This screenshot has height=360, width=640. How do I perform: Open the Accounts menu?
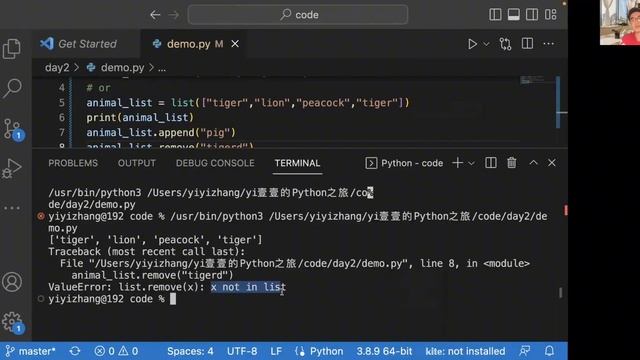[12, 282]
